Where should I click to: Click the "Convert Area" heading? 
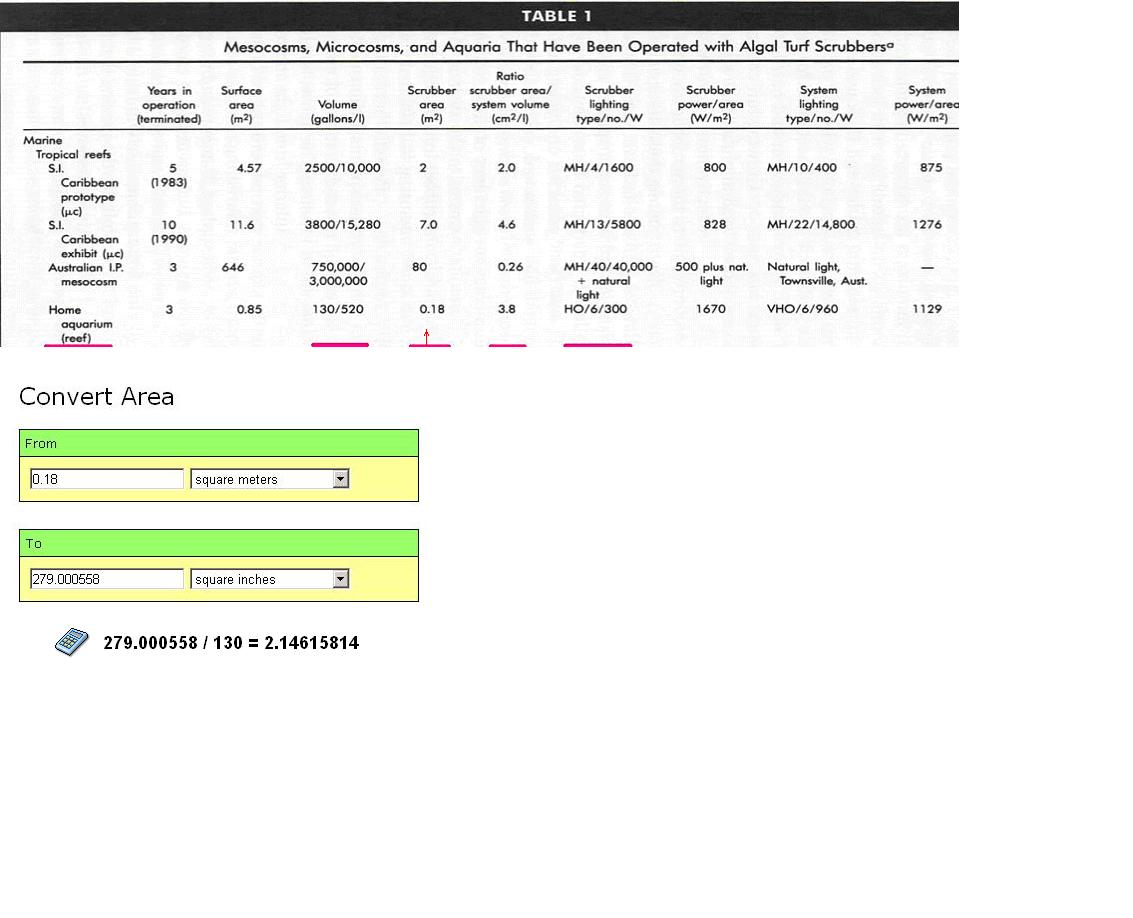96,397
